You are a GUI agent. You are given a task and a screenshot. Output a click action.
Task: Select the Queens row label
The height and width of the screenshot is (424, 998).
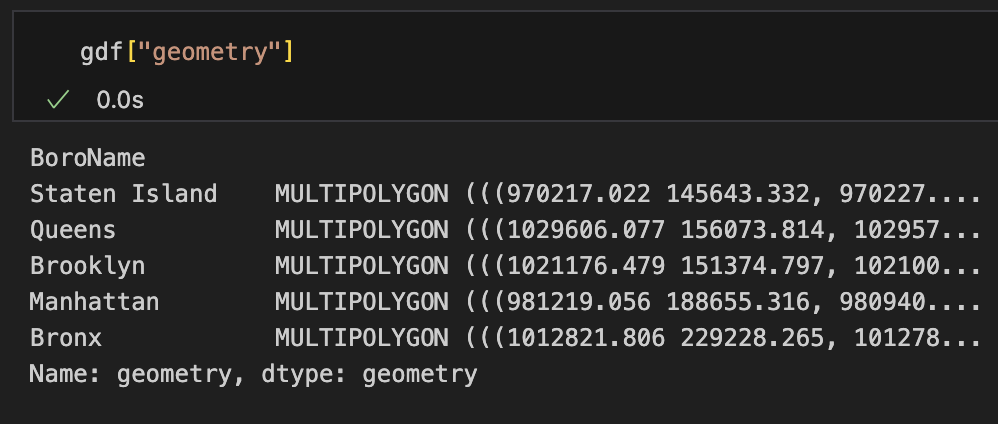tap(73, 230)
